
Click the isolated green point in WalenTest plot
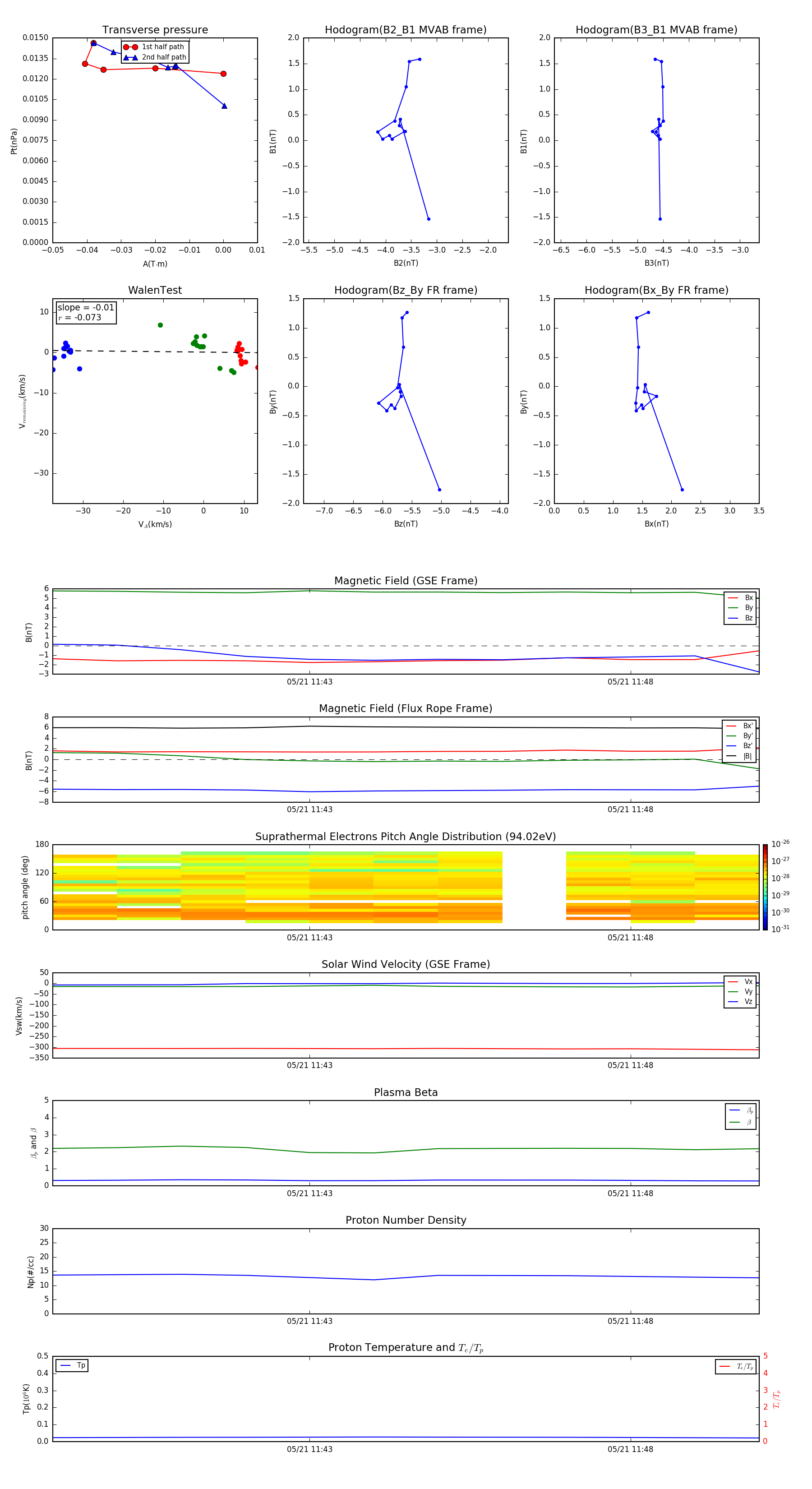point(160,325)
